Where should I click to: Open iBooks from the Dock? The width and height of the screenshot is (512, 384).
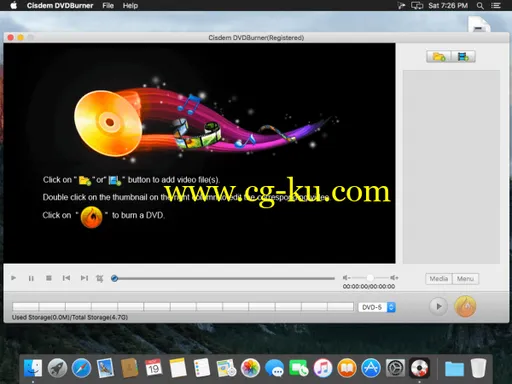[347, 368]
